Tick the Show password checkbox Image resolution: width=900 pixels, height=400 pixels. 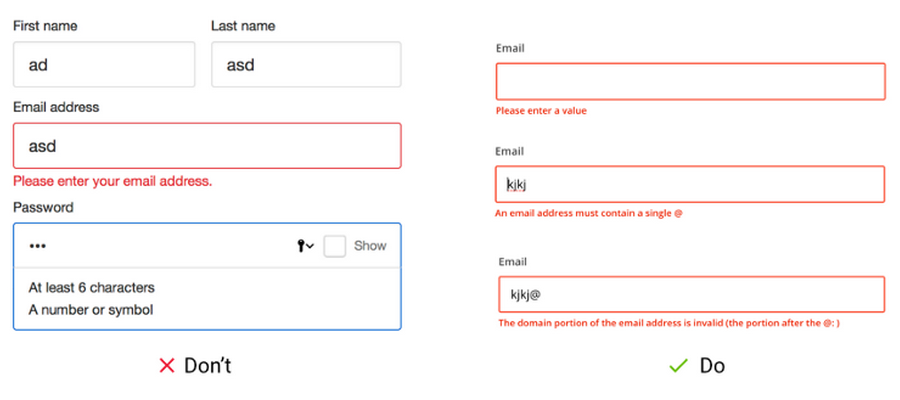335,246
